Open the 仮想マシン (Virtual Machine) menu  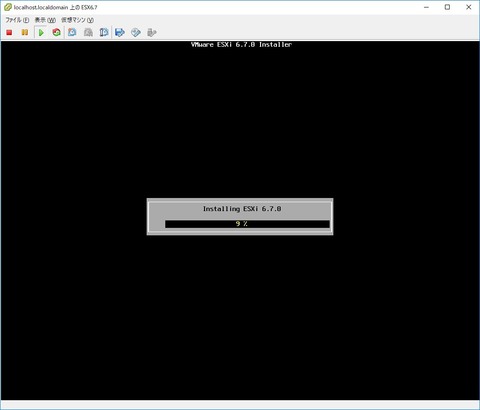(x=77, y=20)
